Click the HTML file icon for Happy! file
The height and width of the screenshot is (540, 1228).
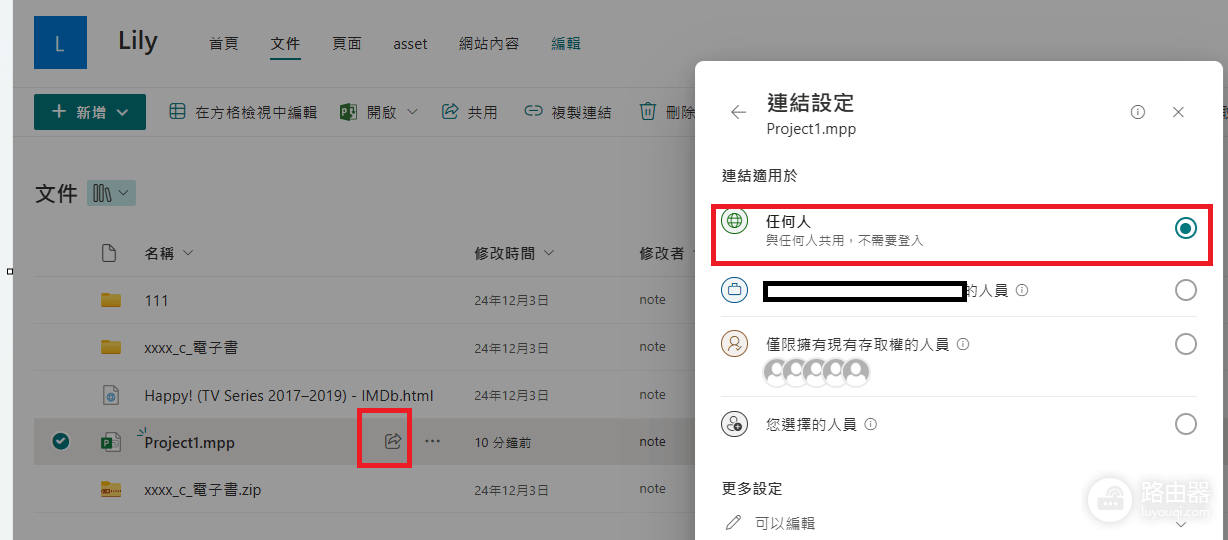[110, 395]
